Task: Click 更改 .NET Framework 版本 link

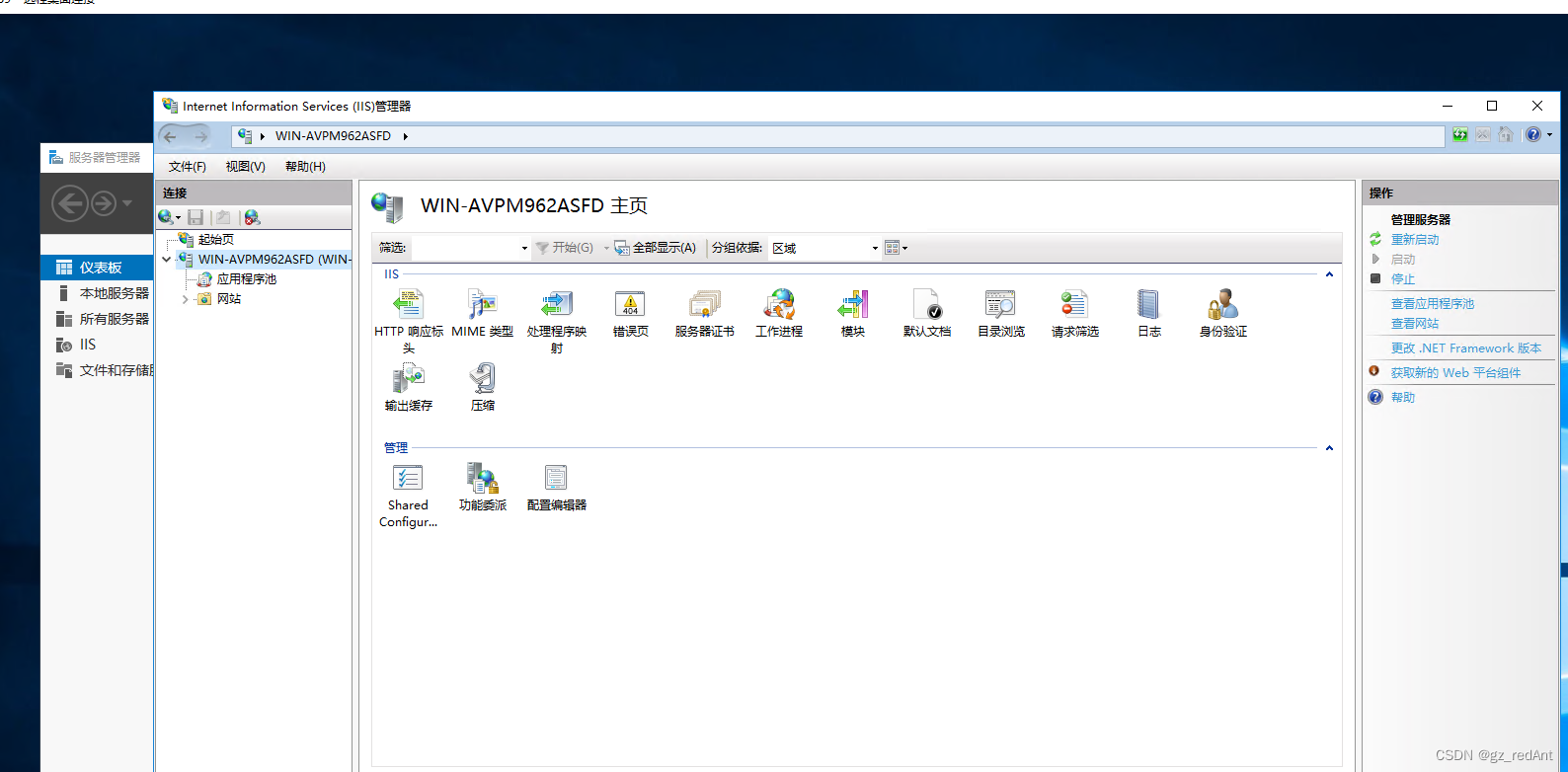Action: click(x=1466, y=348)
